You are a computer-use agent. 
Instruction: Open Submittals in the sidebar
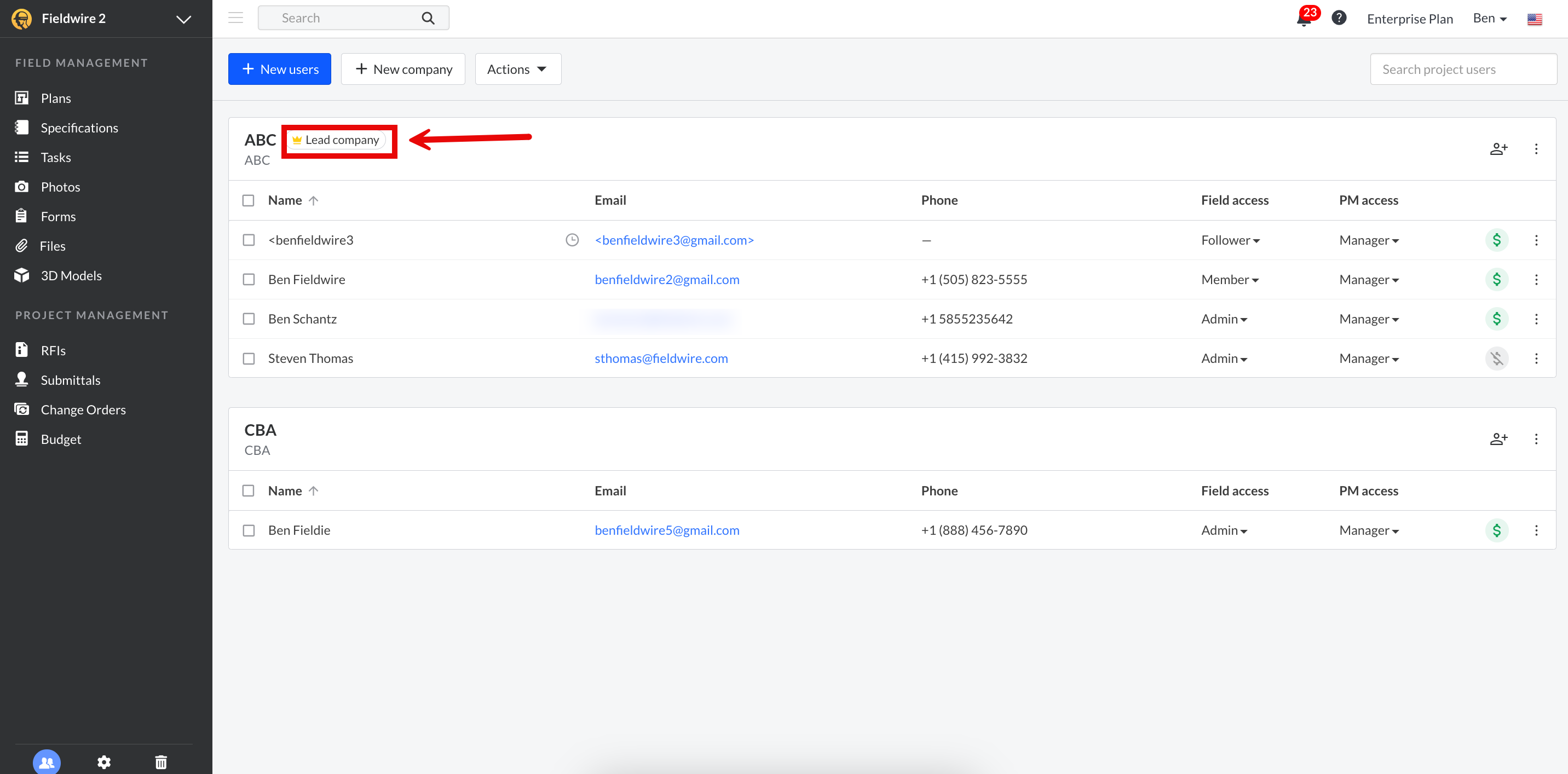[x=70, y=380]
